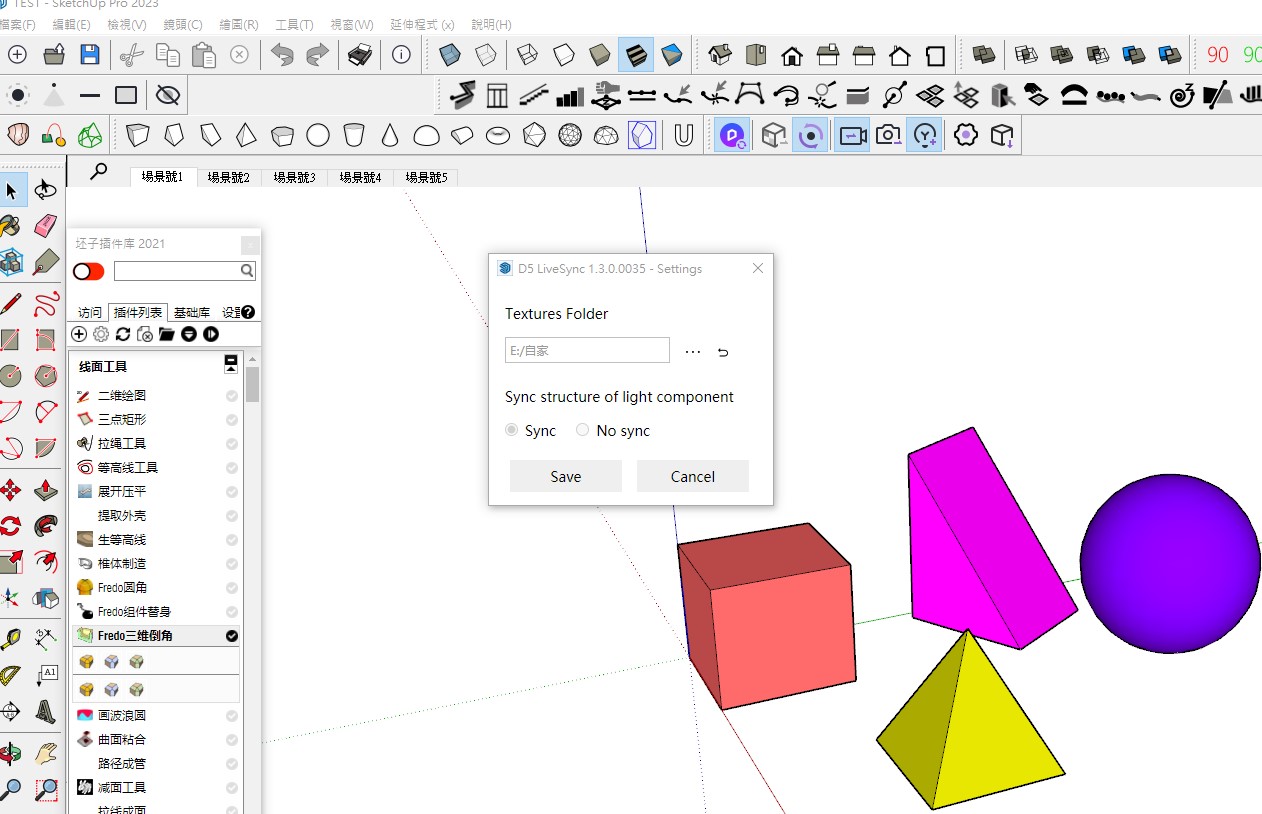Cancel the D5 LiveSync settings dialog

click(692, 476)
